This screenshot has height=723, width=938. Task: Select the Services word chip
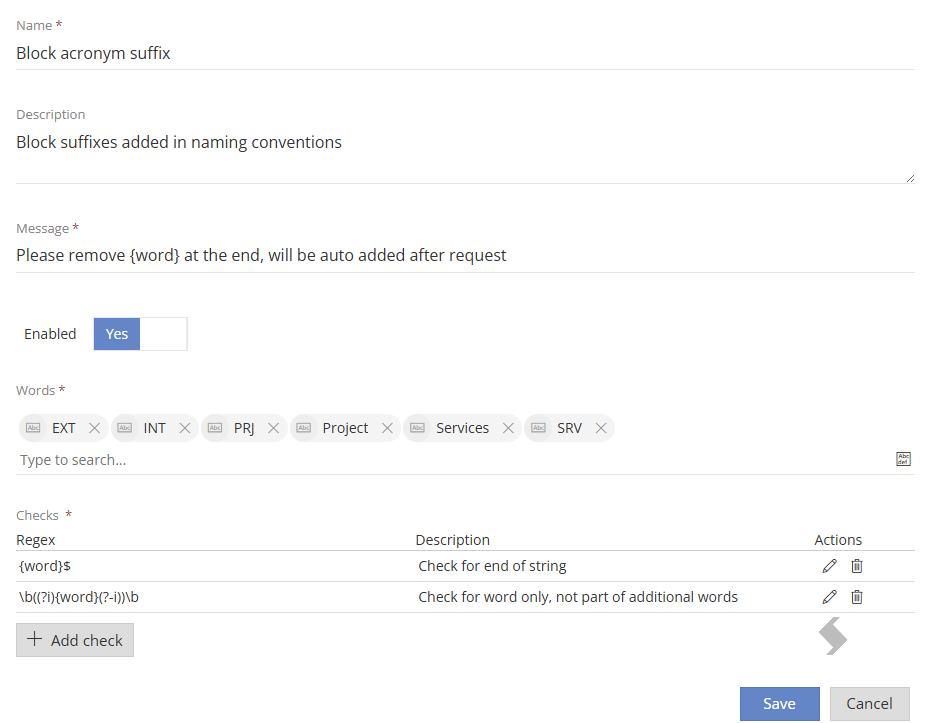462,428
